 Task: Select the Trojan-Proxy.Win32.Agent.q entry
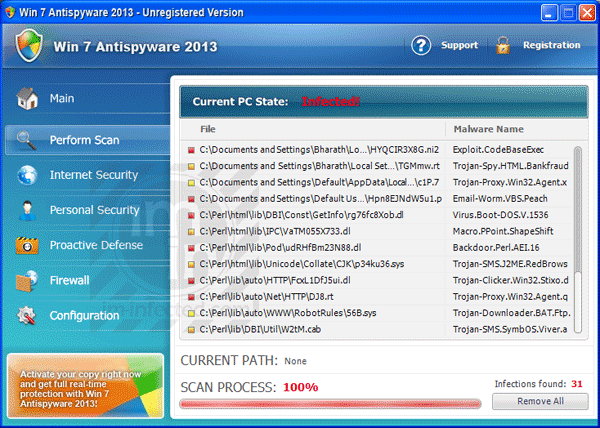point(510,297)
